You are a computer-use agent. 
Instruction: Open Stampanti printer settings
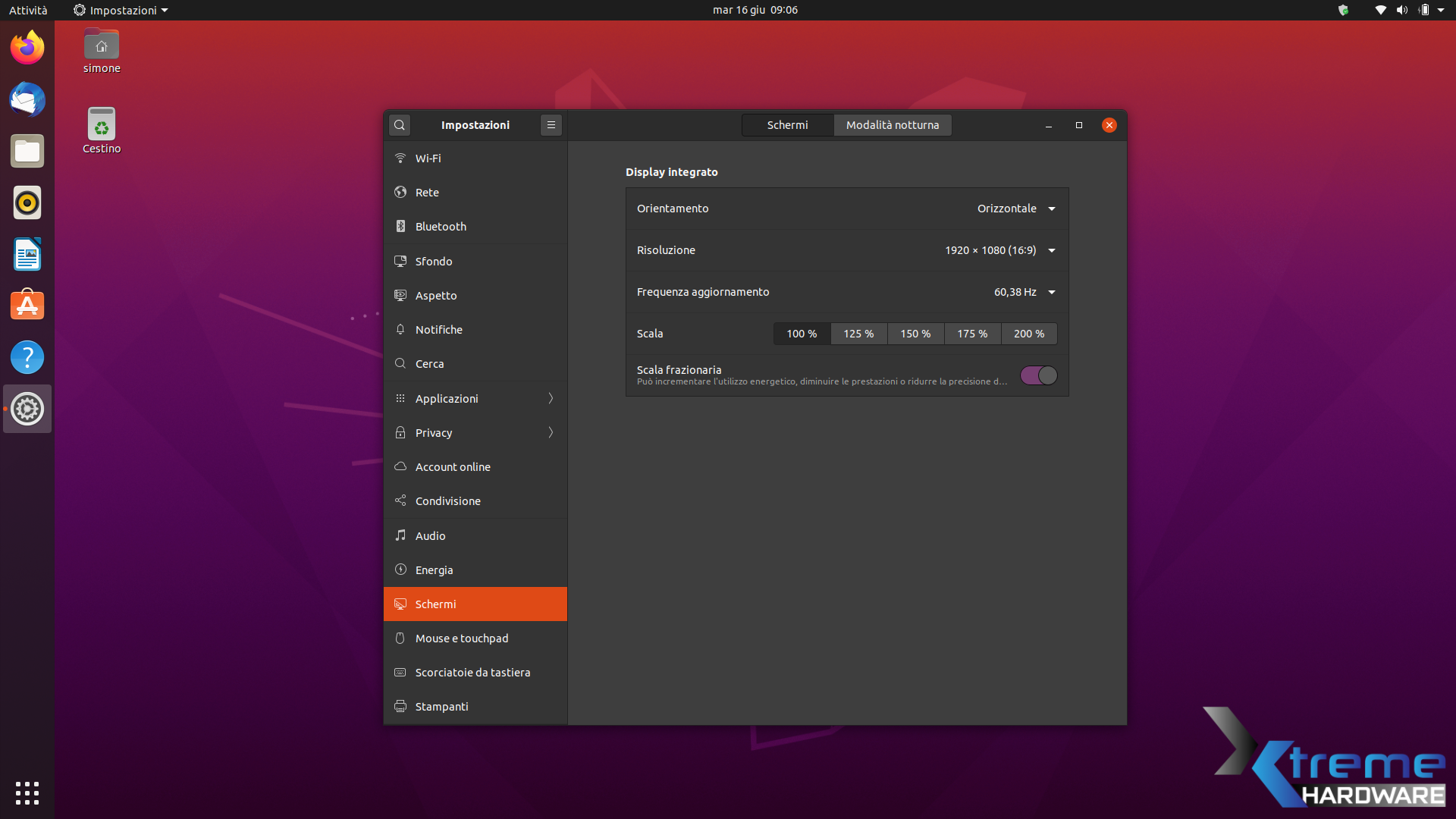coord(441,707)
